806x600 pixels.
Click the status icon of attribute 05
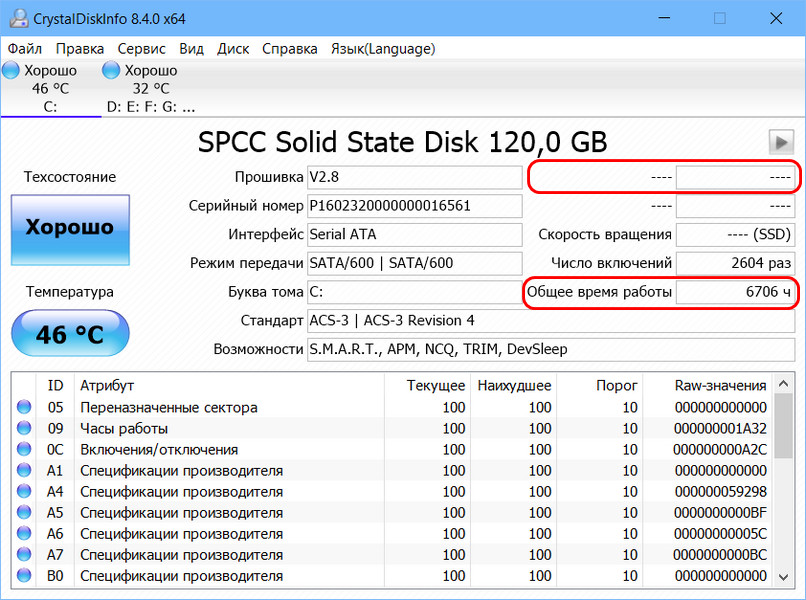click(24, 407)
